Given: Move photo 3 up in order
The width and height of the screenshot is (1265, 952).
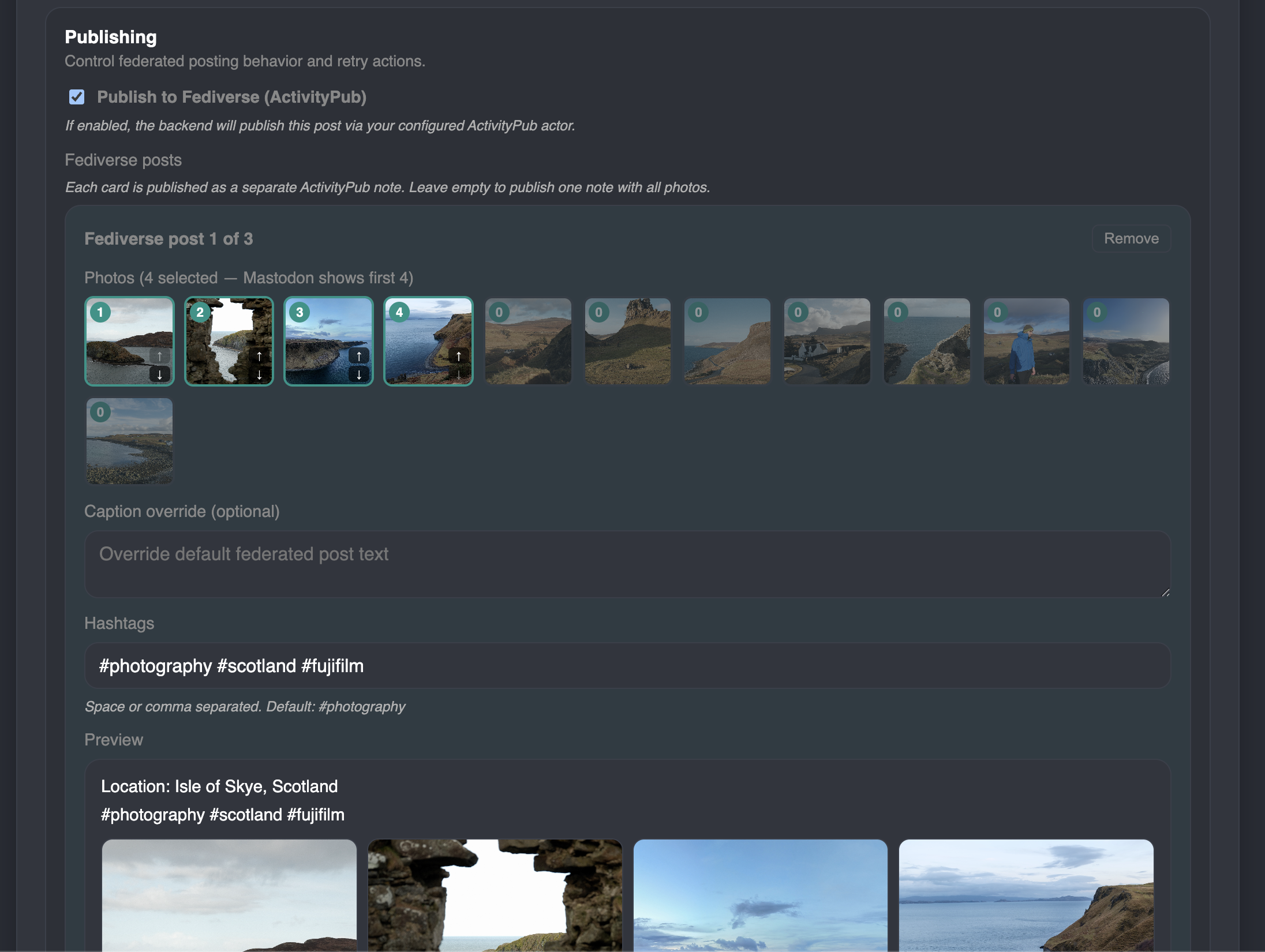Looking at the screenshot, I should click(359, 356).
